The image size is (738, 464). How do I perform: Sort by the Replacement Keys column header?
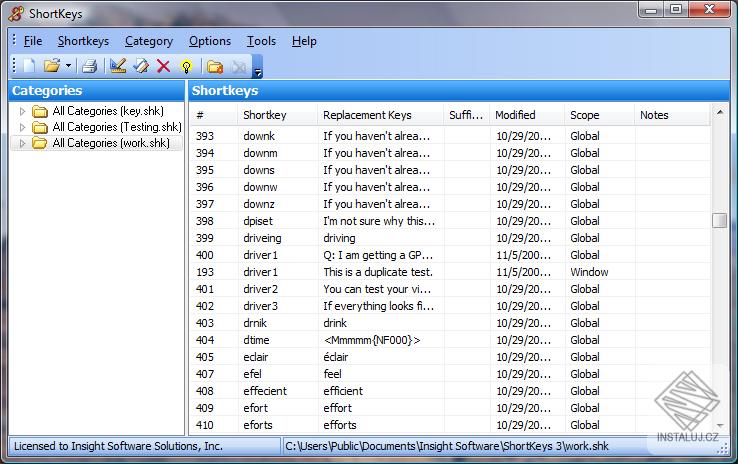click(x=381, y=115)
